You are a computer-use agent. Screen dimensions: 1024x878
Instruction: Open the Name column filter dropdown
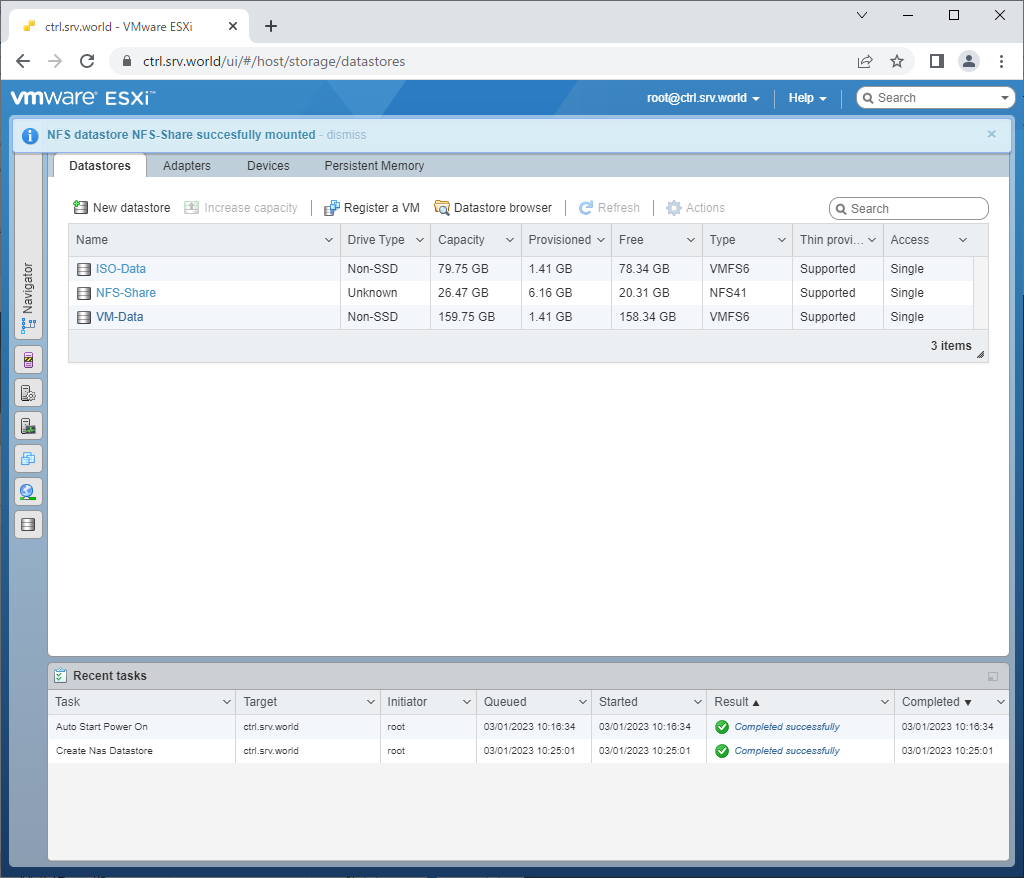click(329, 240)
